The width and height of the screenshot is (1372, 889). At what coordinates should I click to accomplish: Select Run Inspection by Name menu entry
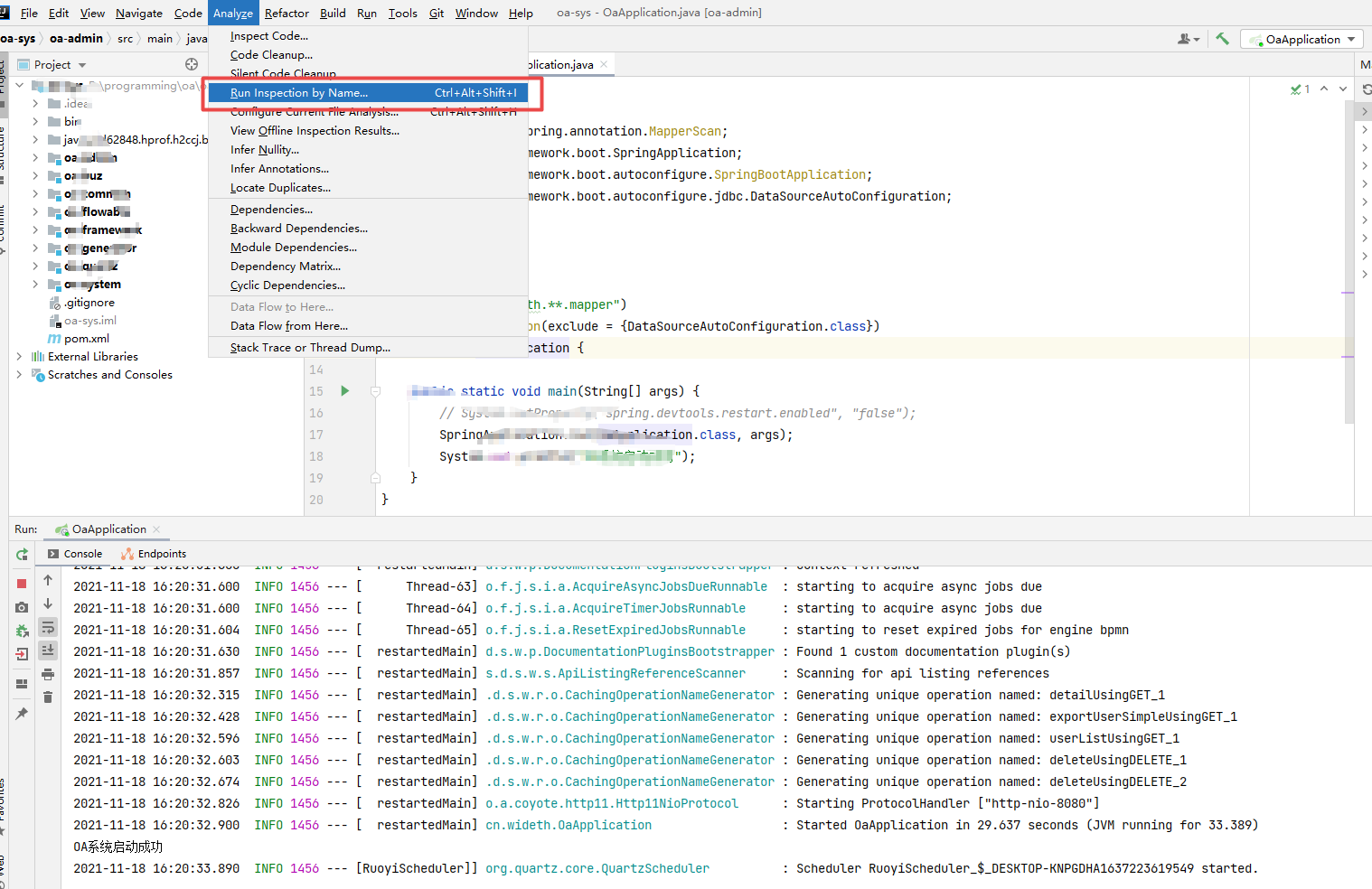368,92
